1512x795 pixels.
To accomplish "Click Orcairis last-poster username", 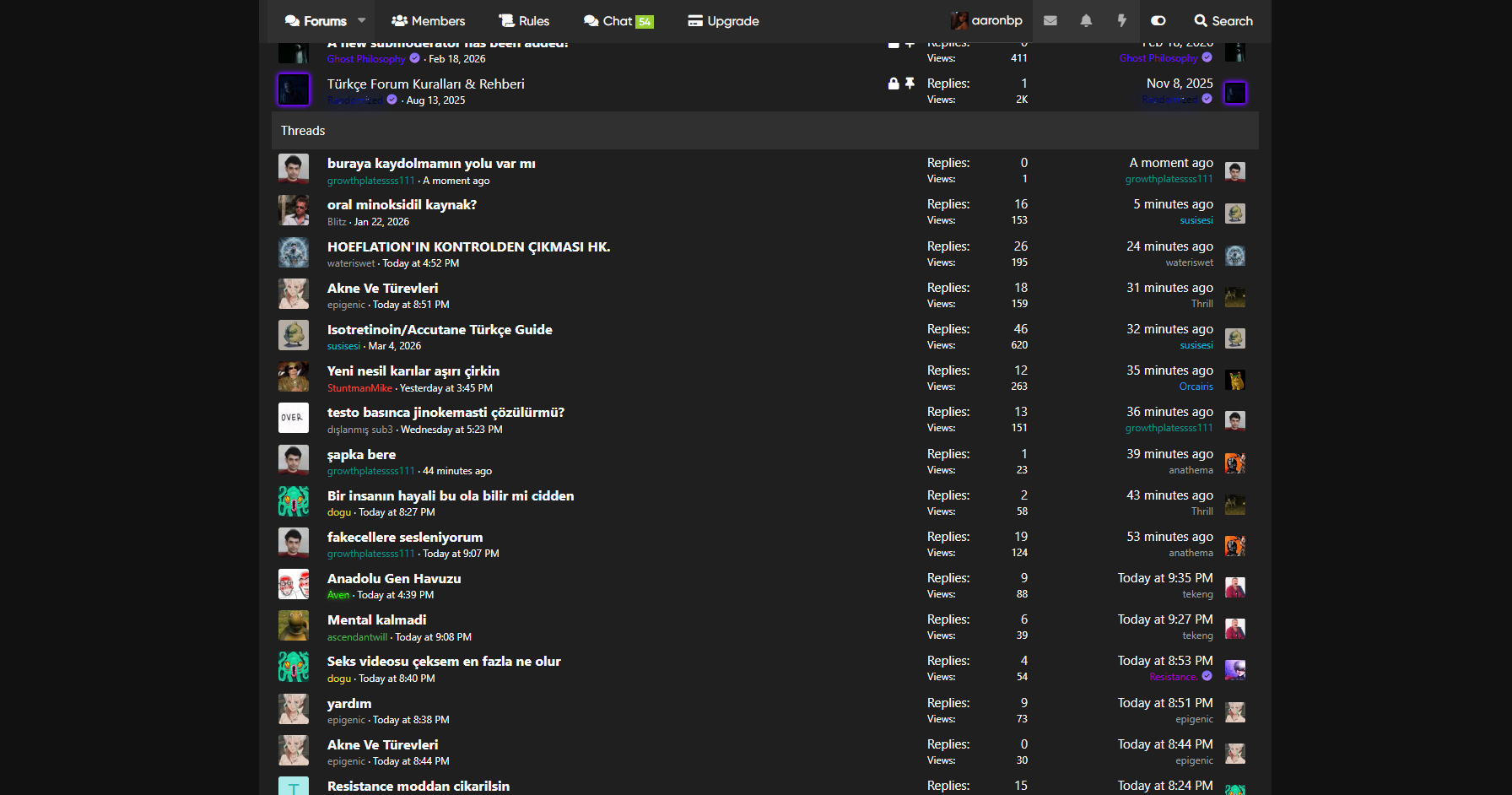I will 1196,387.
